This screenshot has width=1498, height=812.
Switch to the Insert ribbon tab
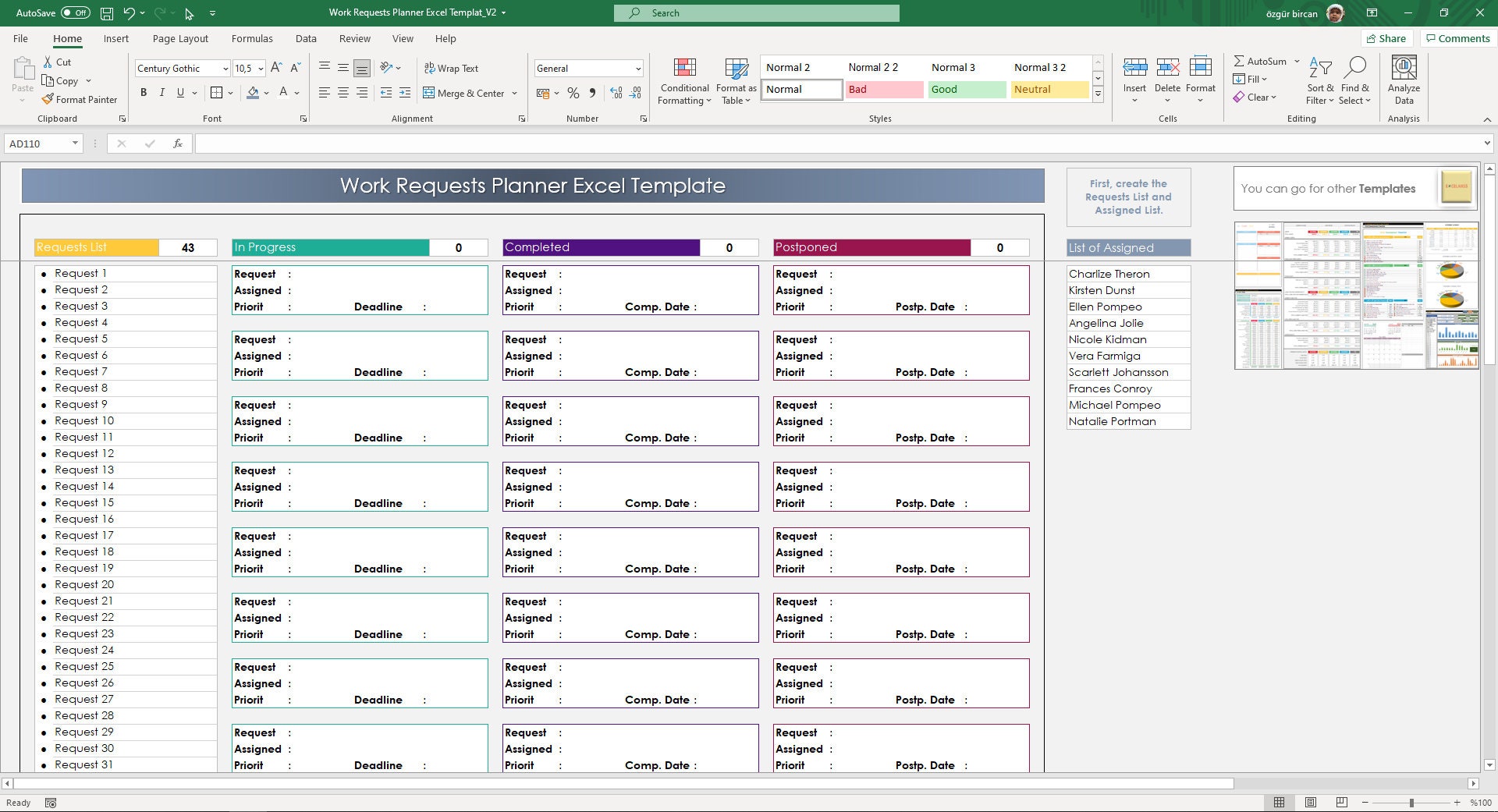(115, 38)
